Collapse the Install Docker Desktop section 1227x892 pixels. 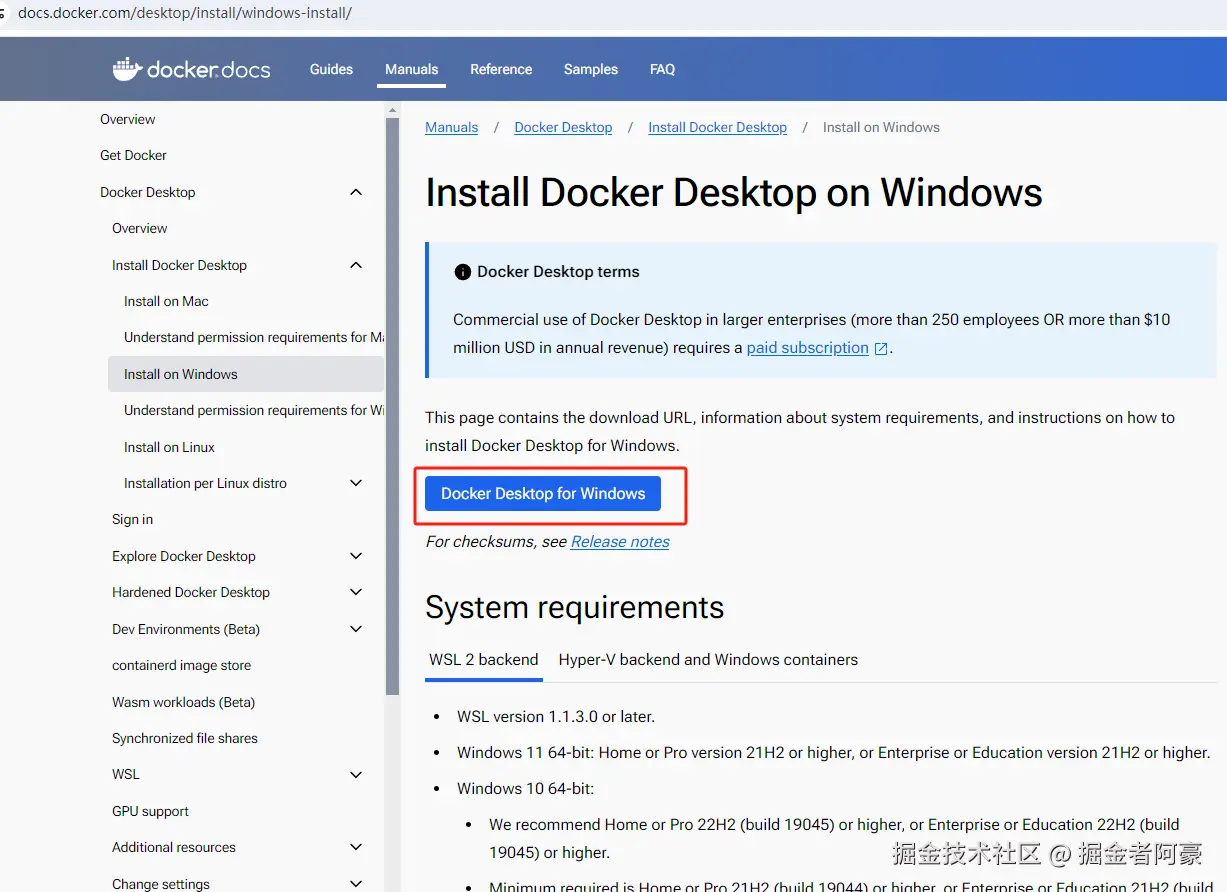pos(356,265)
